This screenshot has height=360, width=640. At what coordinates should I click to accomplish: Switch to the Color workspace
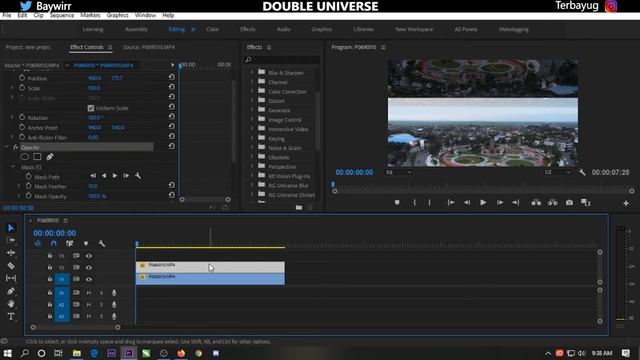pos(212,29)
